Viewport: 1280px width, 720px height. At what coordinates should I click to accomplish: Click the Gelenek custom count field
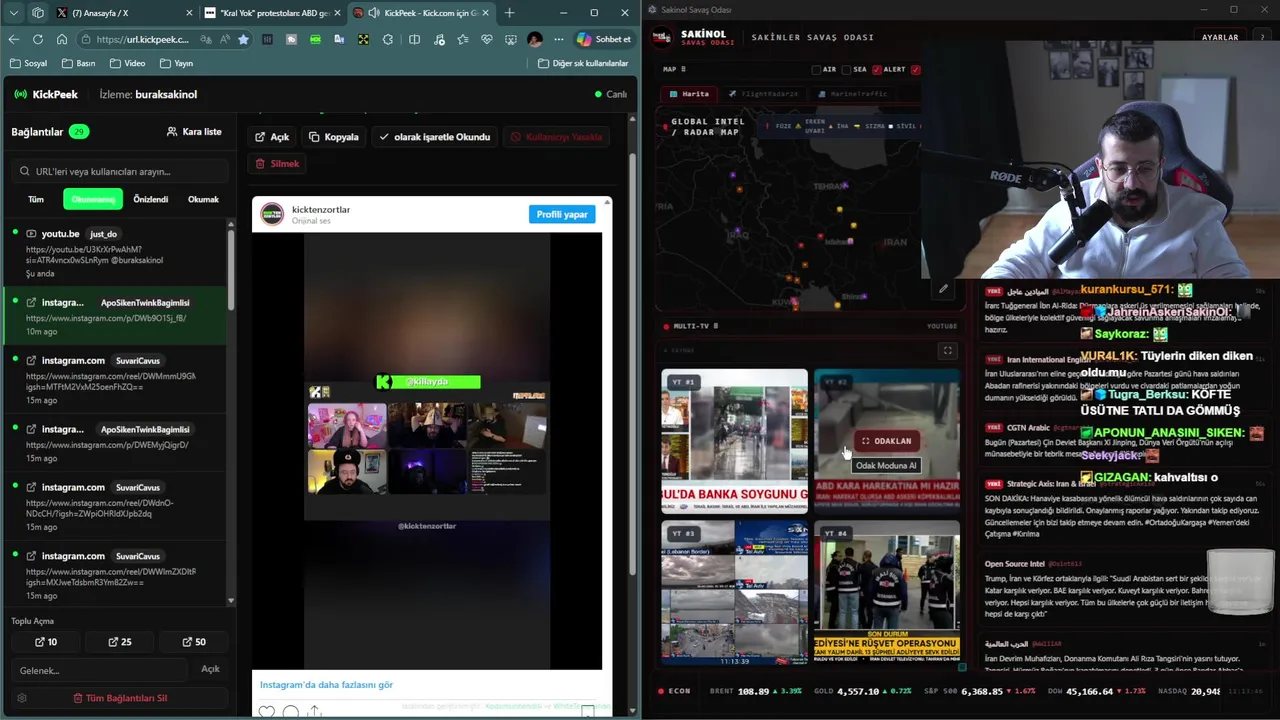click(x=100, y=670)
